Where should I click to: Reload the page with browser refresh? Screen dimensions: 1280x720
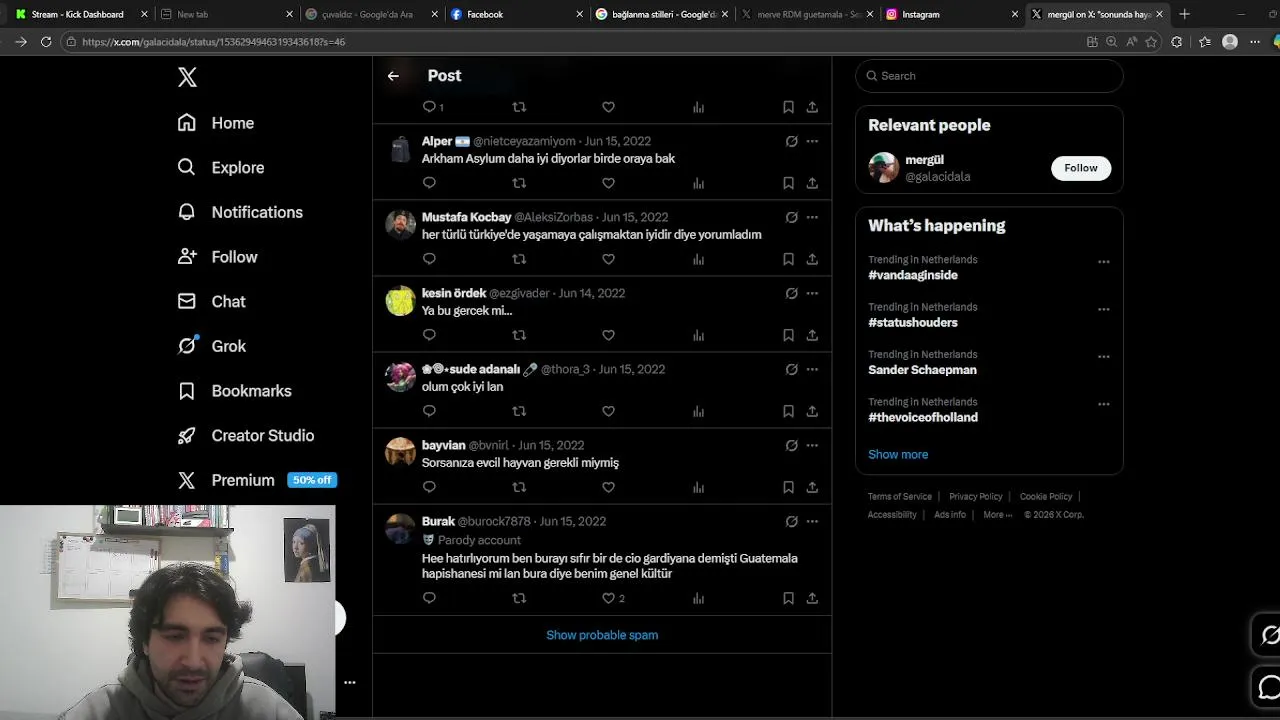pos(46,42)
